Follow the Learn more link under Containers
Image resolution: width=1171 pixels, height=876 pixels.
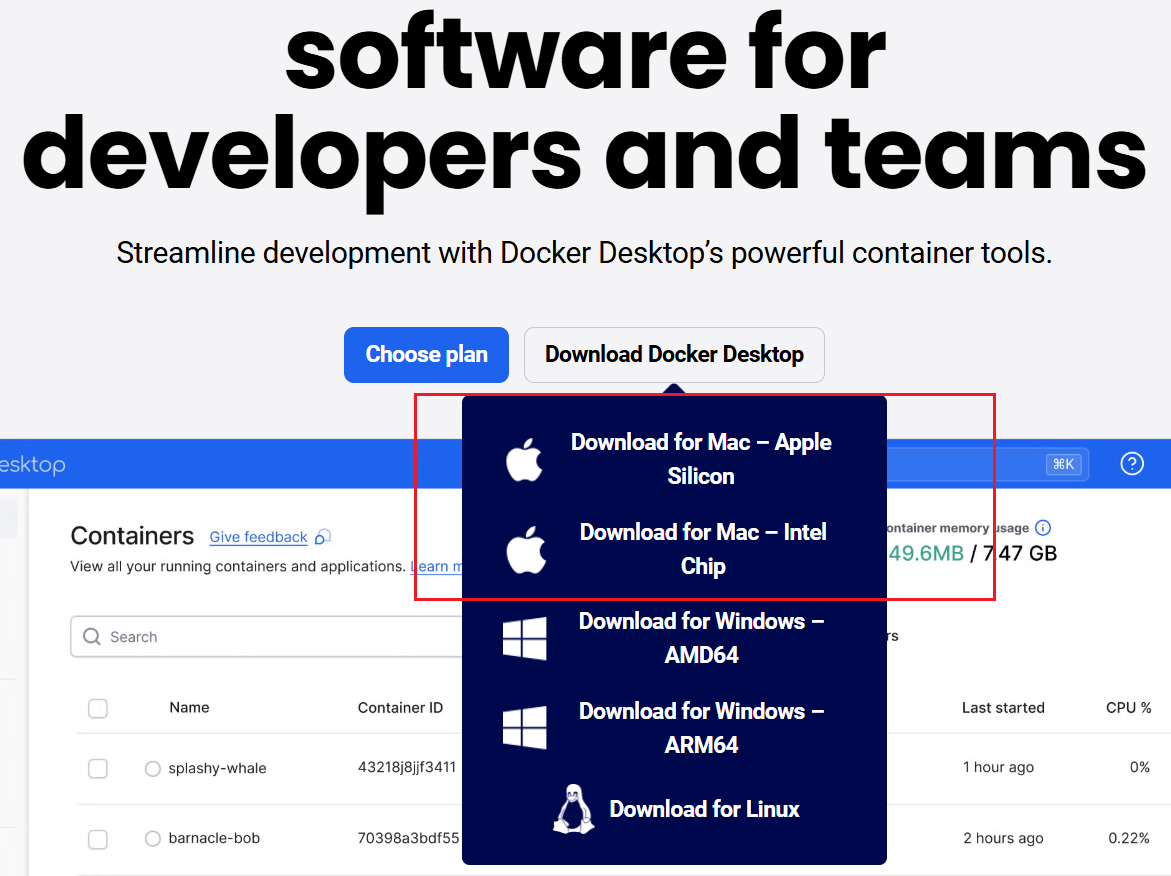click(435, 567)
